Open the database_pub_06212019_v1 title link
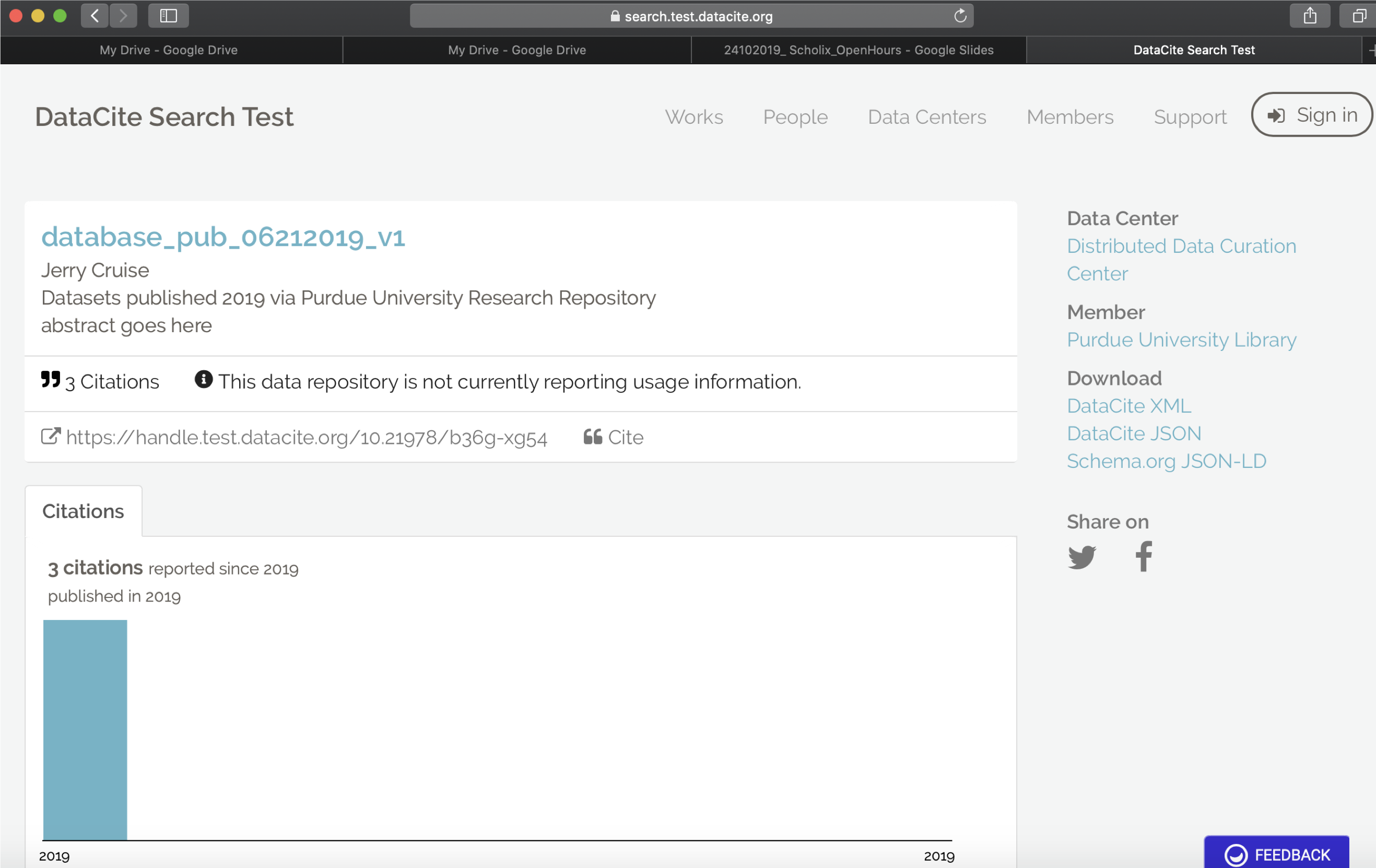This screenshot has width=1376, height=868. (223, 237)
